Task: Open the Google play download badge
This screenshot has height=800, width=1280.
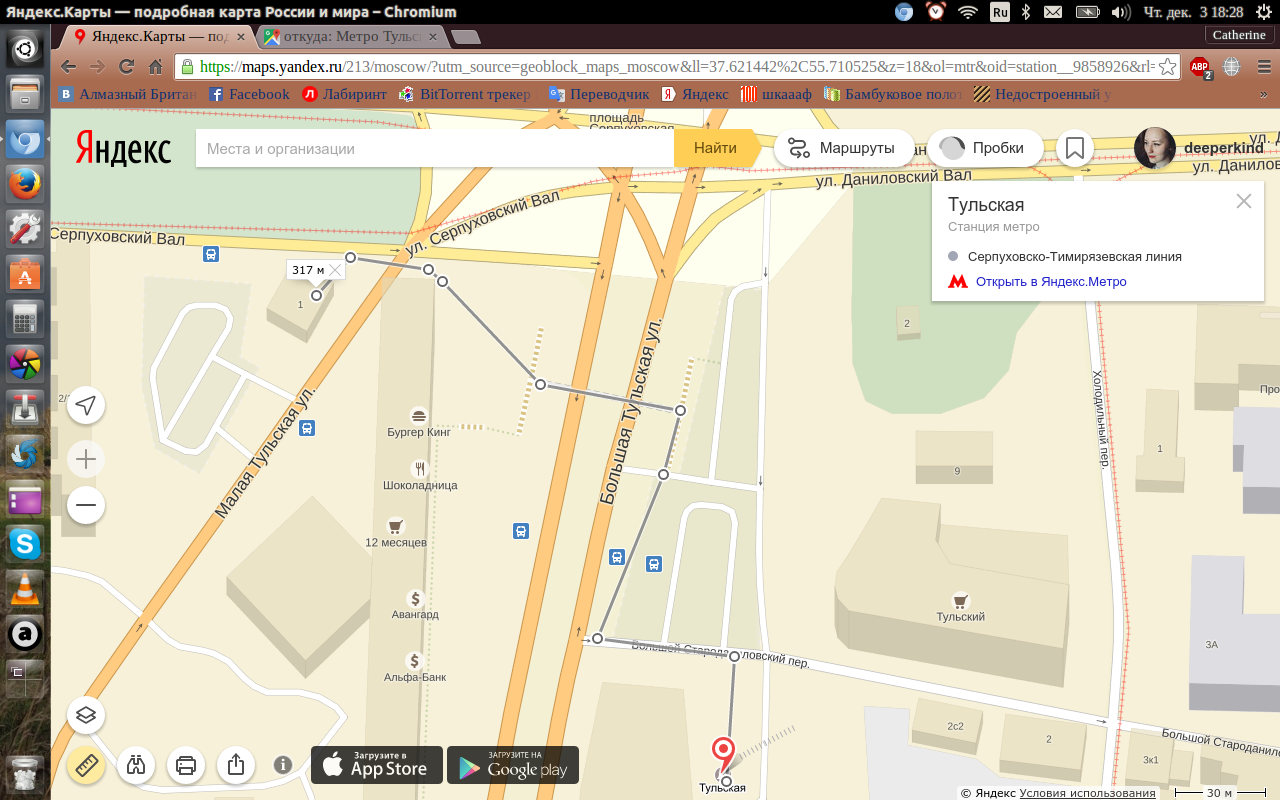Action: pyautogui.click(x=513, y=765)
